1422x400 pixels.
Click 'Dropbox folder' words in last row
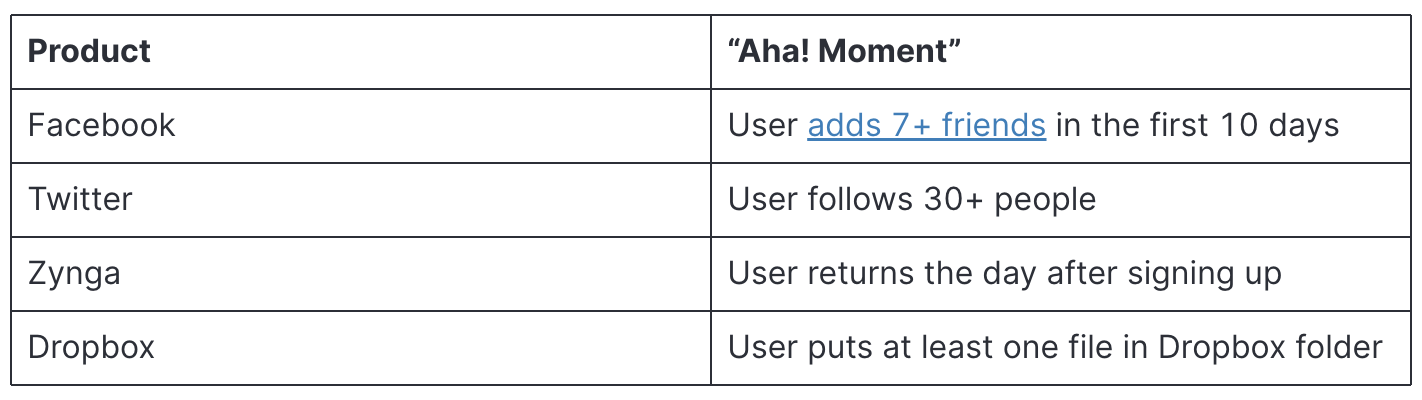1271,347
